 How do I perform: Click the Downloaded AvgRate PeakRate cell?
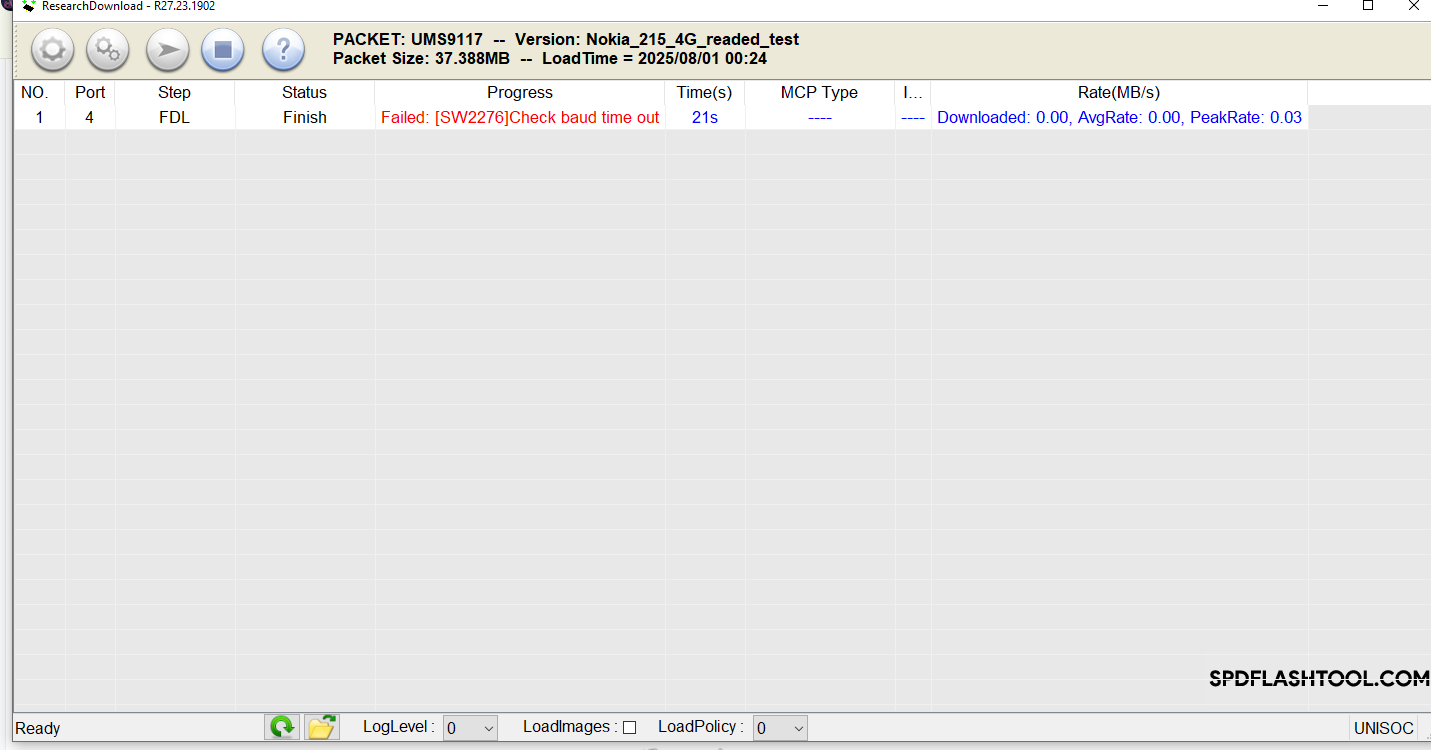1119,117
